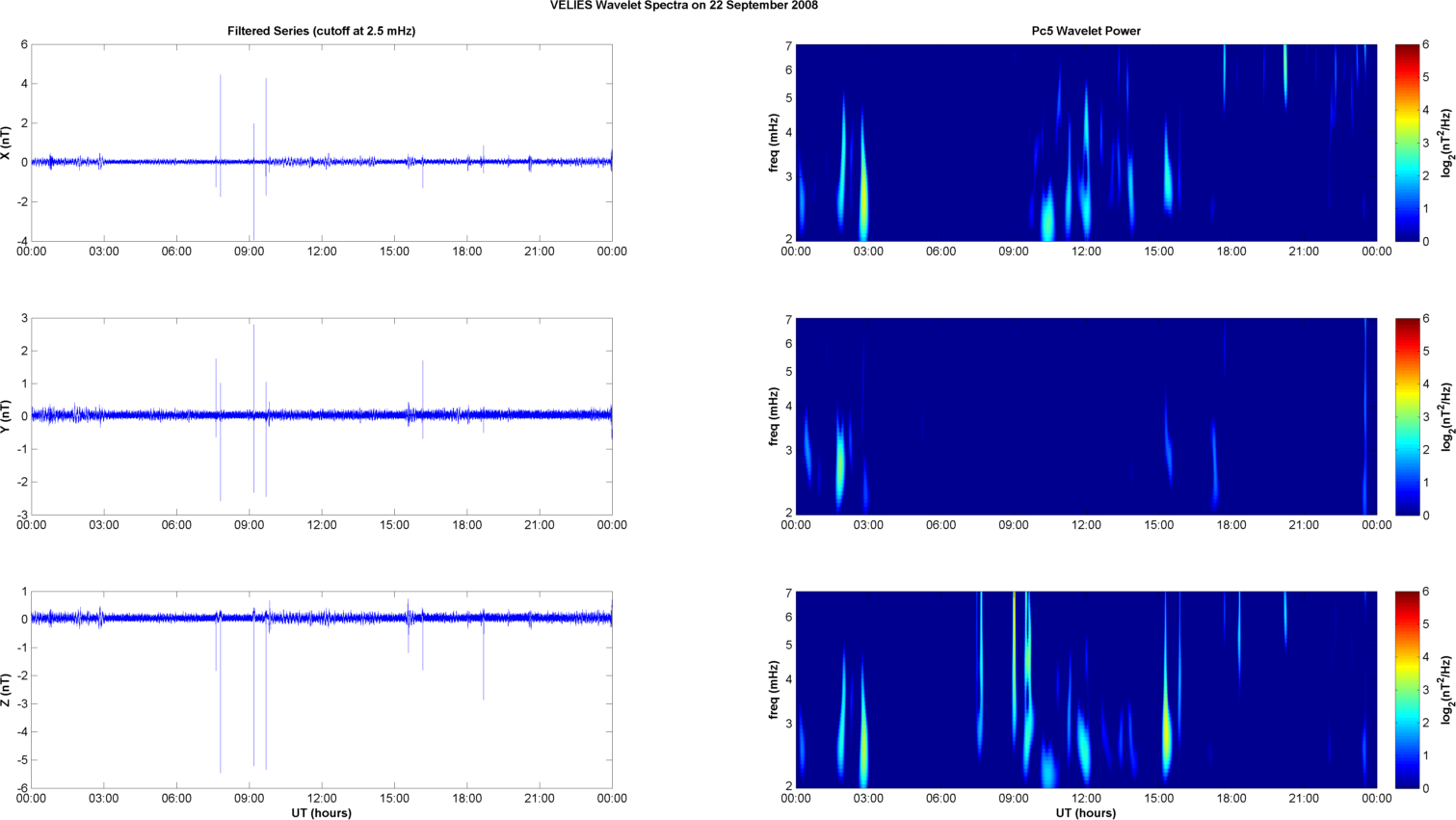Click the title 'VELIES Wavelet Spectra on 22 September 2008'
This screenshot has height=820, width=1456.
[x=684, y=6]
